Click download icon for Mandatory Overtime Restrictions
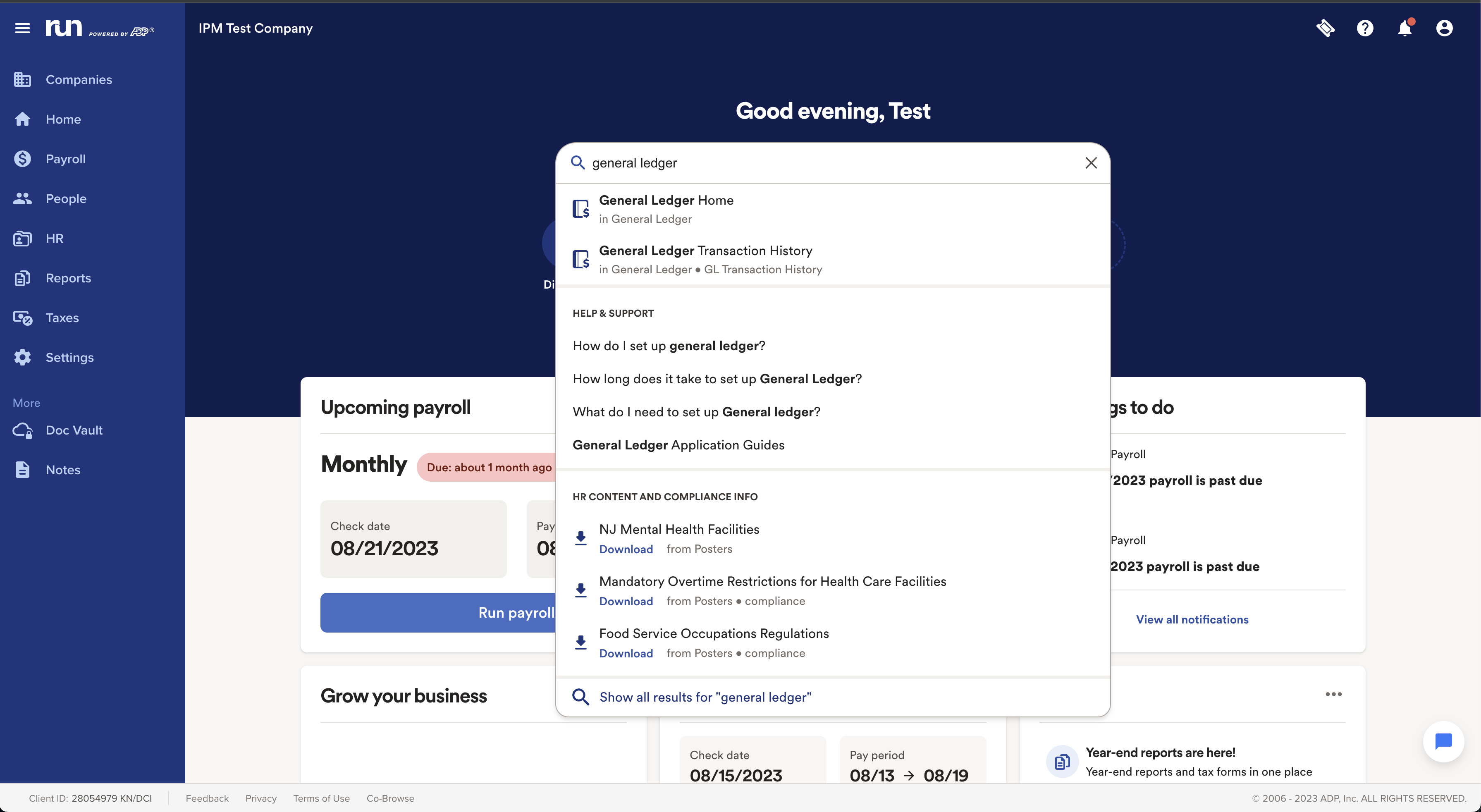Screen dimensions: 1481x812 pos(580,590)
